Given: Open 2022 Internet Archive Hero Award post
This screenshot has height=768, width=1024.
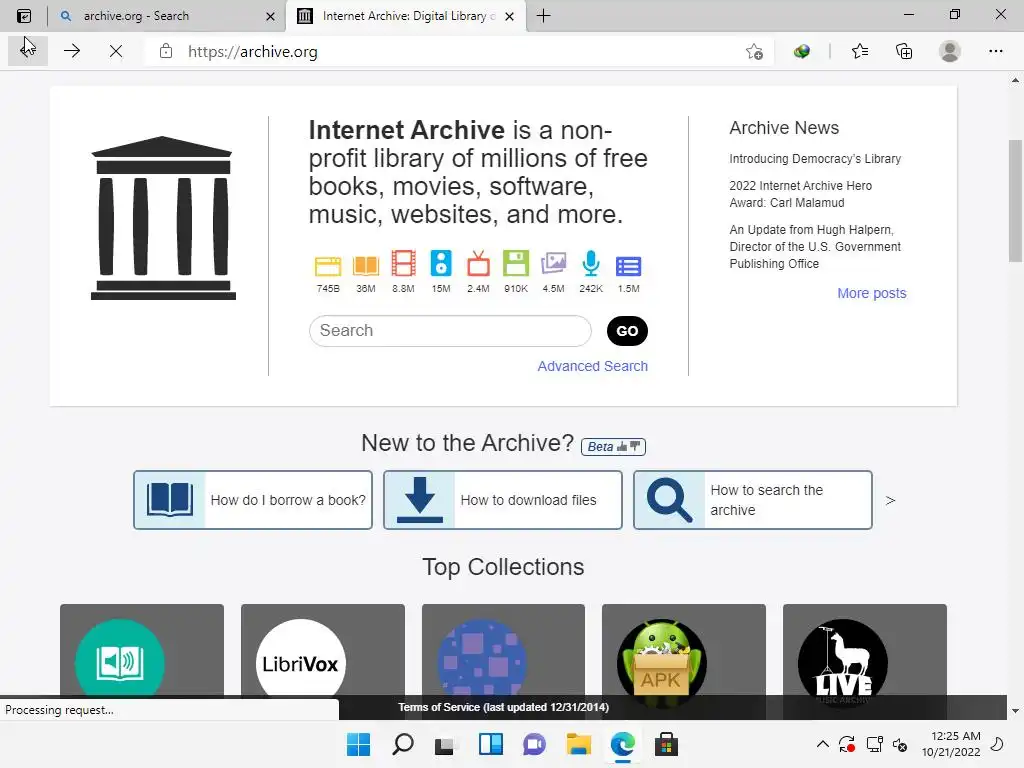Looking at the screenshot, I should [x=801, y=194].
